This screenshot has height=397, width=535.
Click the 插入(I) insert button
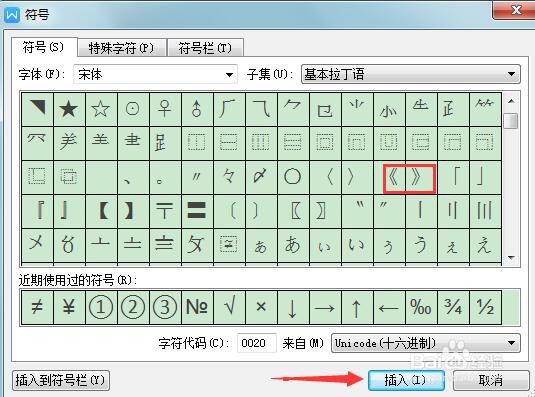tap(406, 380)
